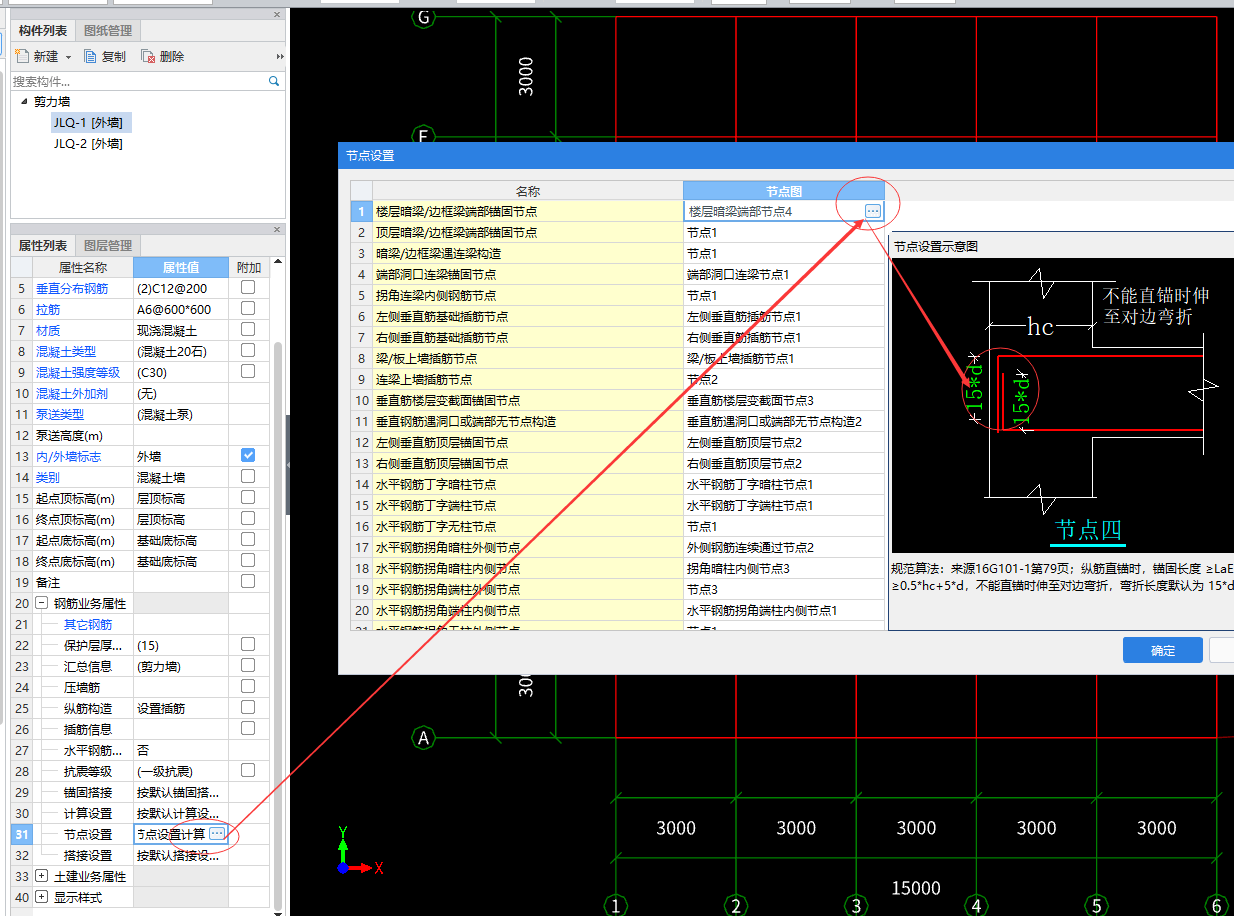Click cell 左侧垂直筋顶层节点2
The image size is (1234, 916).
784,442
